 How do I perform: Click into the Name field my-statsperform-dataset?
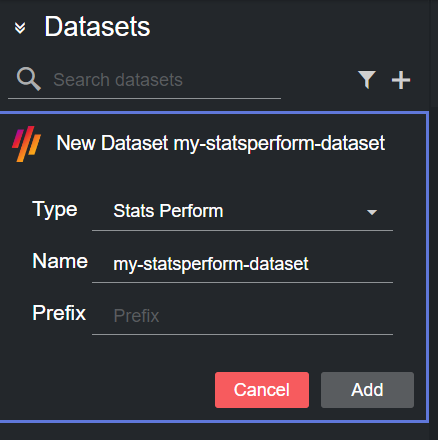(x=242, y=264)
